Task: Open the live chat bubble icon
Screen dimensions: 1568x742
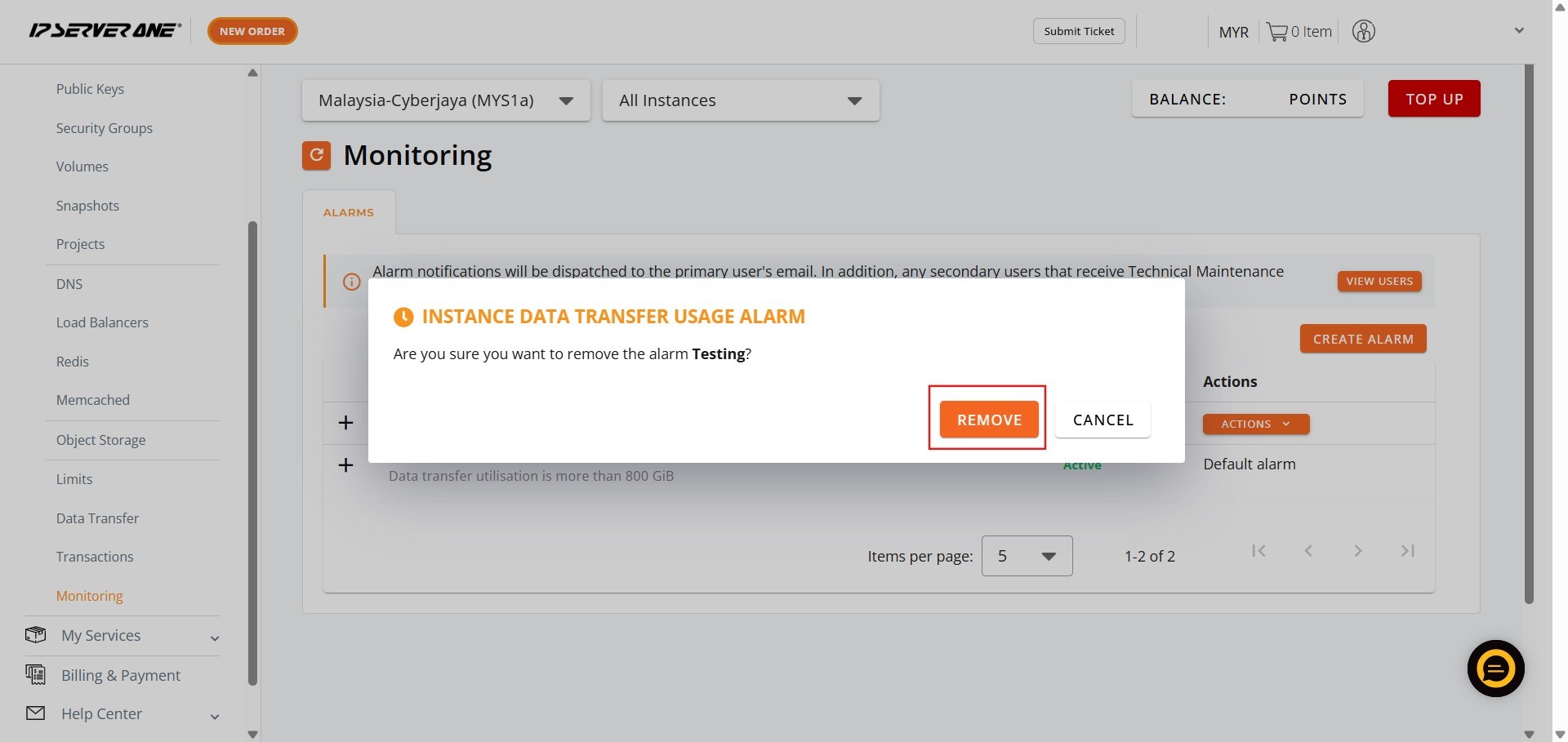Action: pos(1495,669)
